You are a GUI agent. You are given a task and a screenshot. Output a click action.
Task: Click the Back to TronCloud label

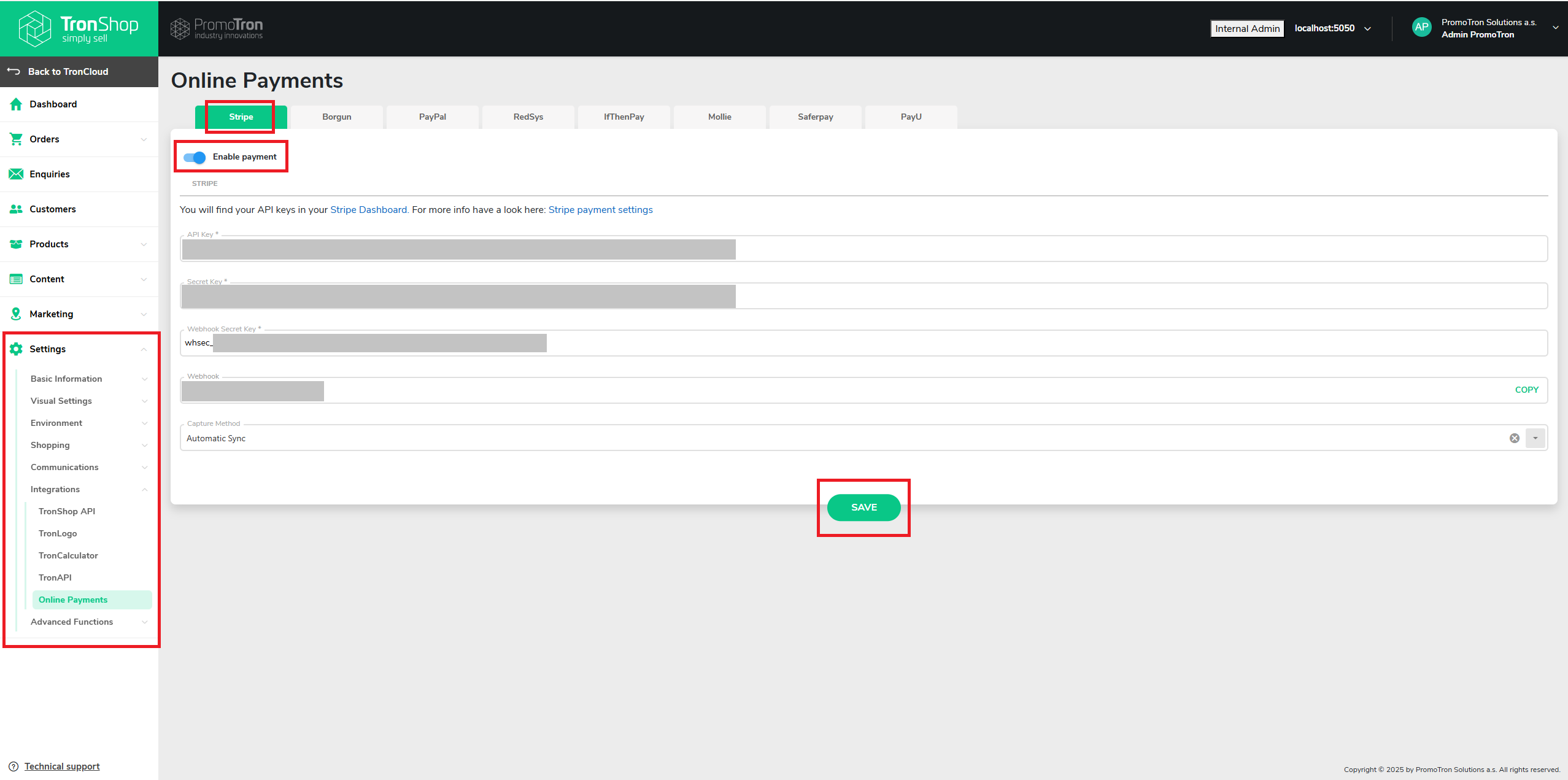[x=68, y=72]
